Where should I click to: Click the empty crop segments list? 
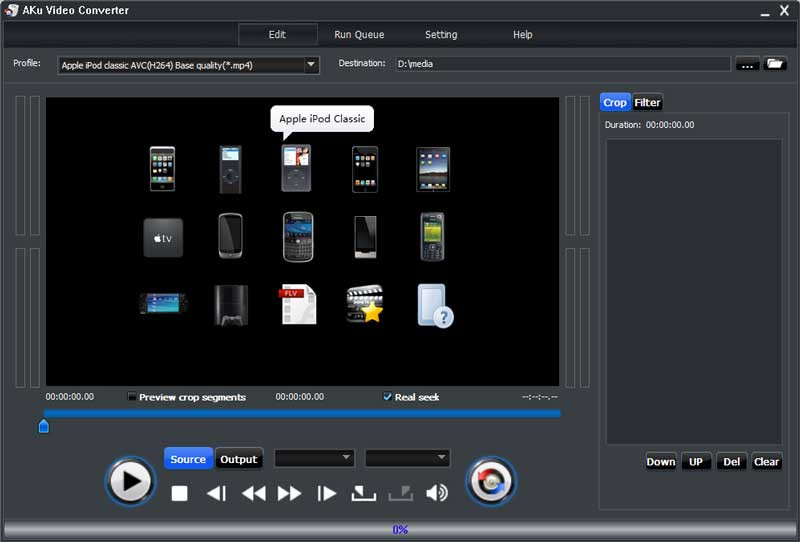point(694,291)
